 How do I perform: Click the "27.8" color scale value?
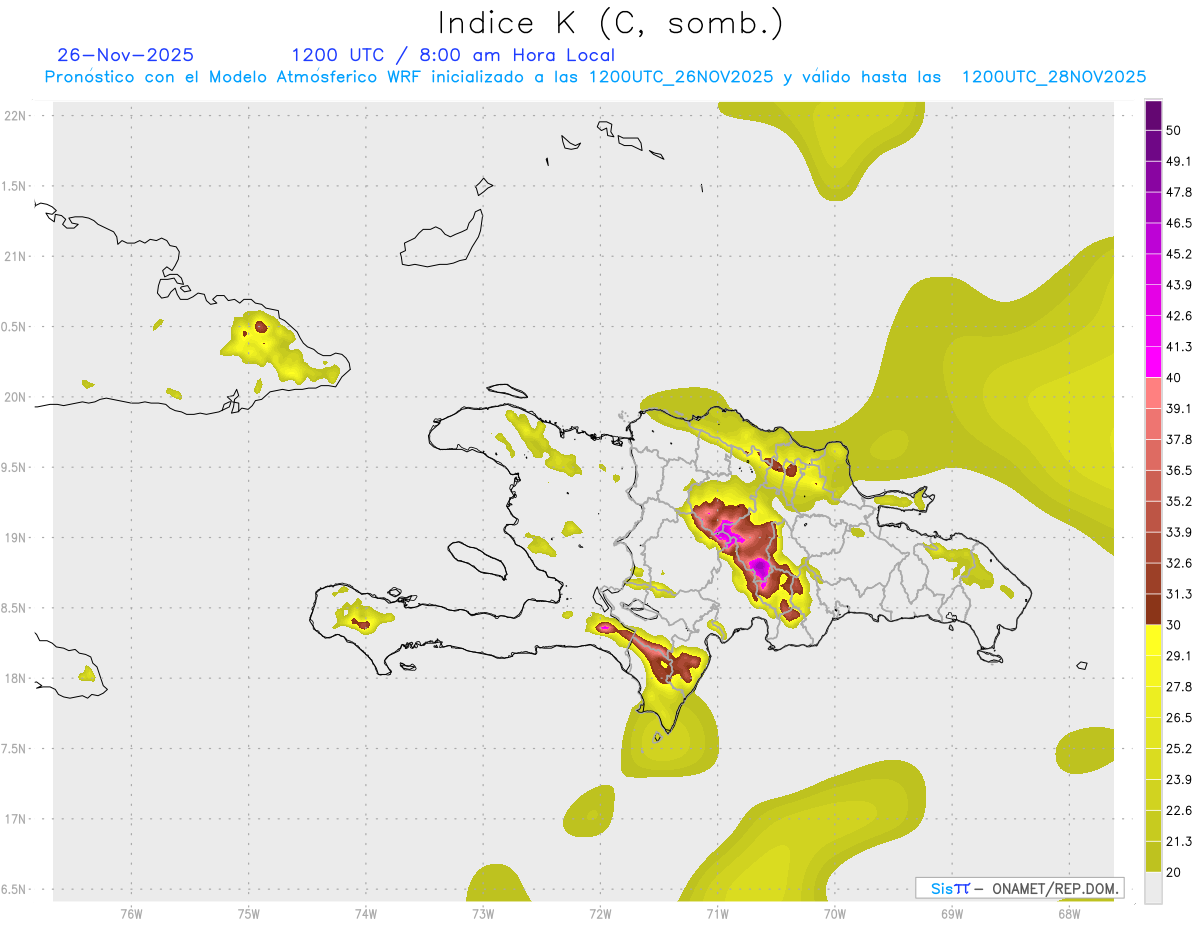point(1178,686)
